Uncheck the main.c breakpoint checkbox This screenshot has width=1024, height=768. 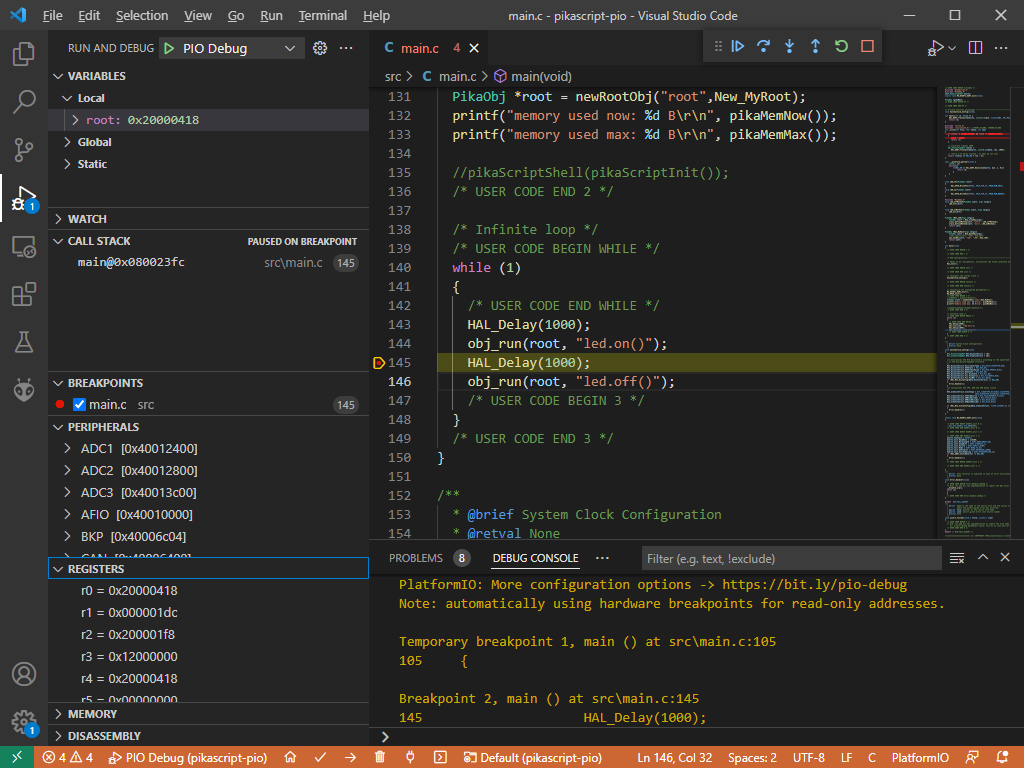coord(80,405)
